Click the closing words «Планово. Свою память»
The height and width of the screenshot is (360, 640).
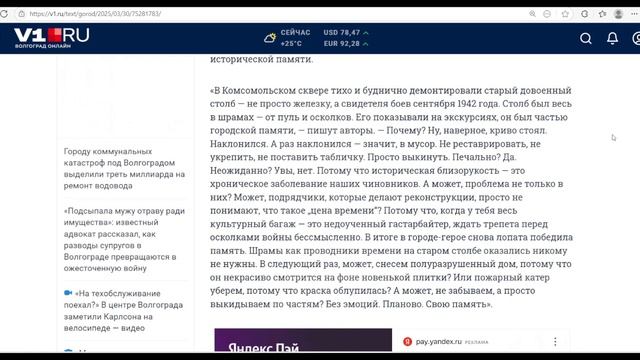[x=437, y=304]
